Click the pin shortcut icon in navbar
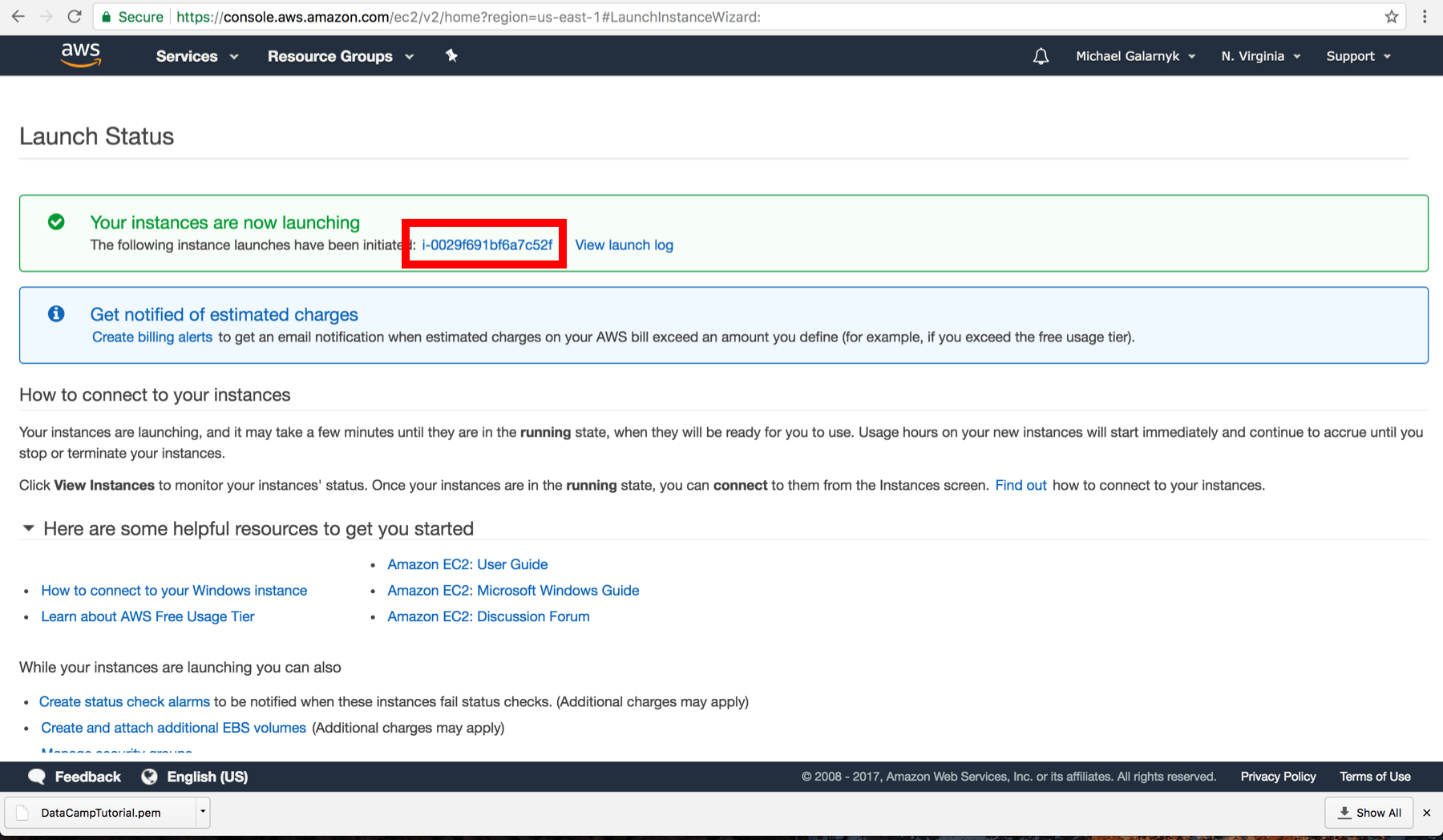 pyautogui.click(x=451, y=55)
